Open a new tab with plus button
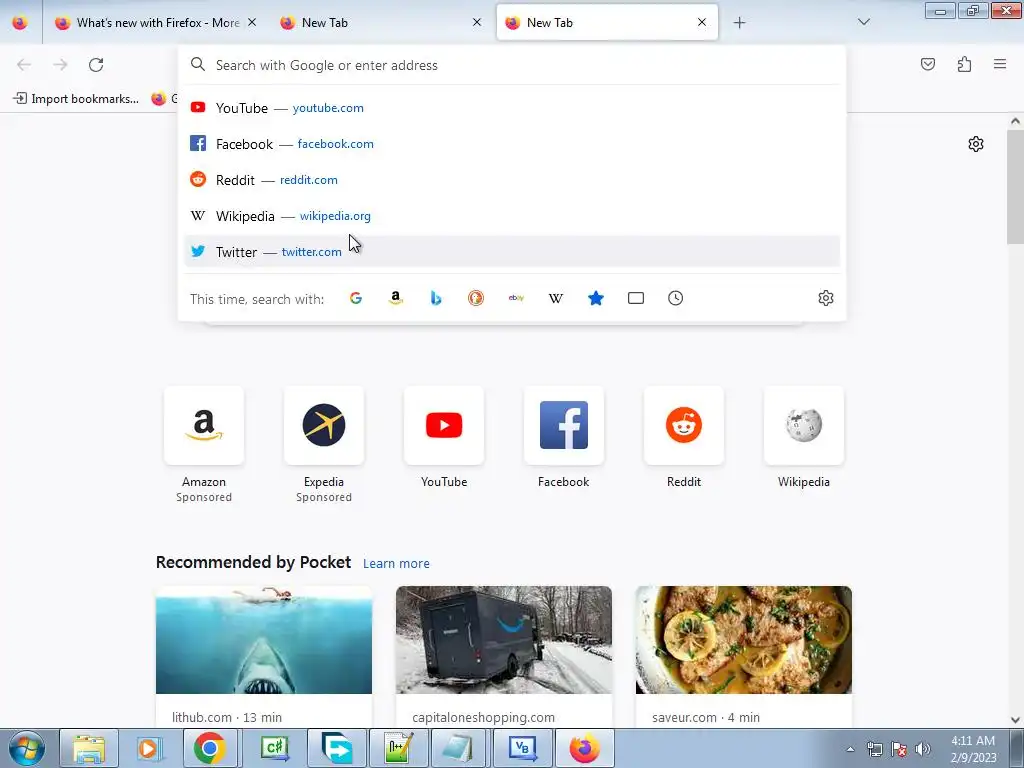Screen dimensions: 1024x768 click(739, 23)
